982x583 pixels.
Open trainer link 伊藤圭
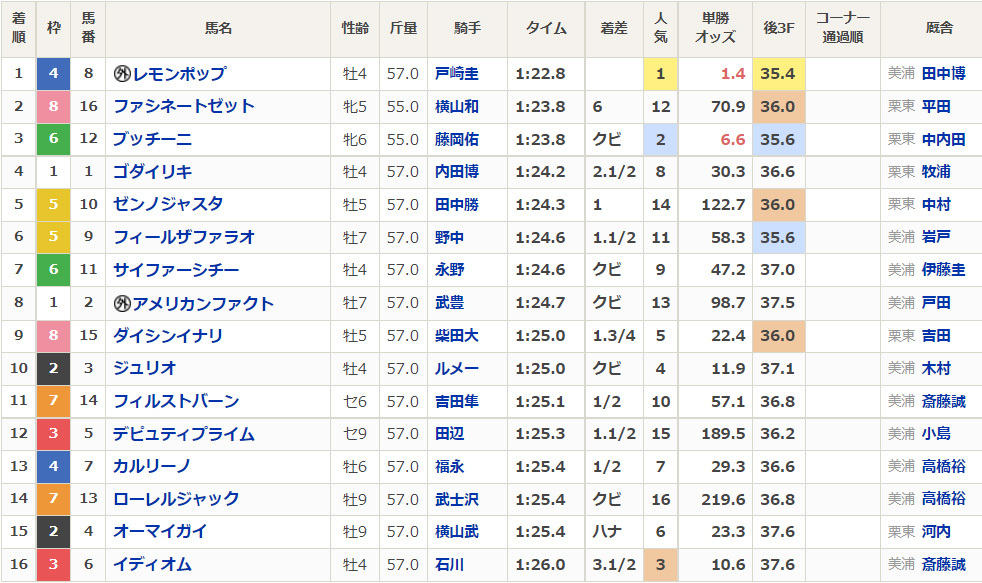pos(943,271)
